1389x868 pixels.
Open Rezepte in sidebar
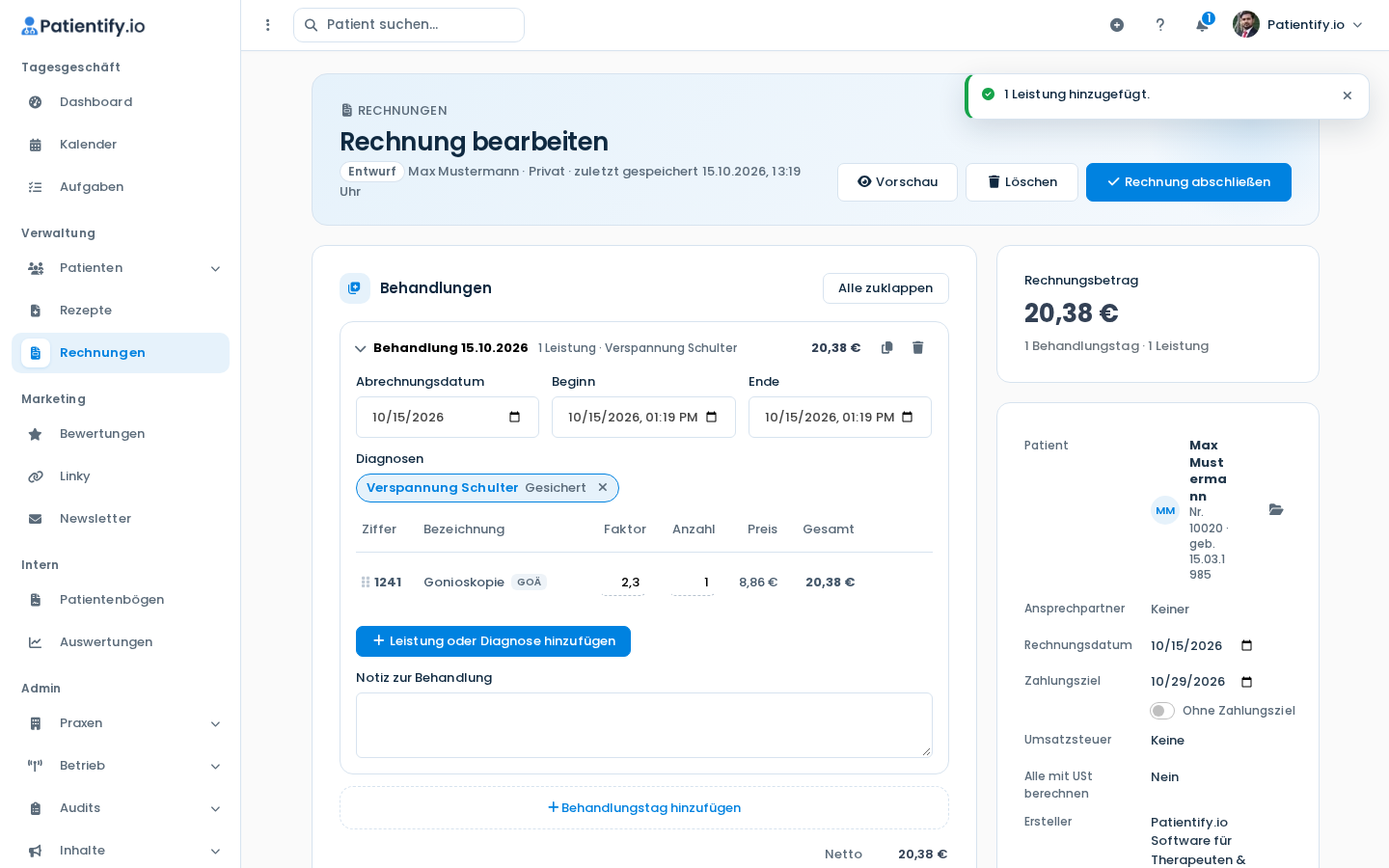tap(121, 311)
